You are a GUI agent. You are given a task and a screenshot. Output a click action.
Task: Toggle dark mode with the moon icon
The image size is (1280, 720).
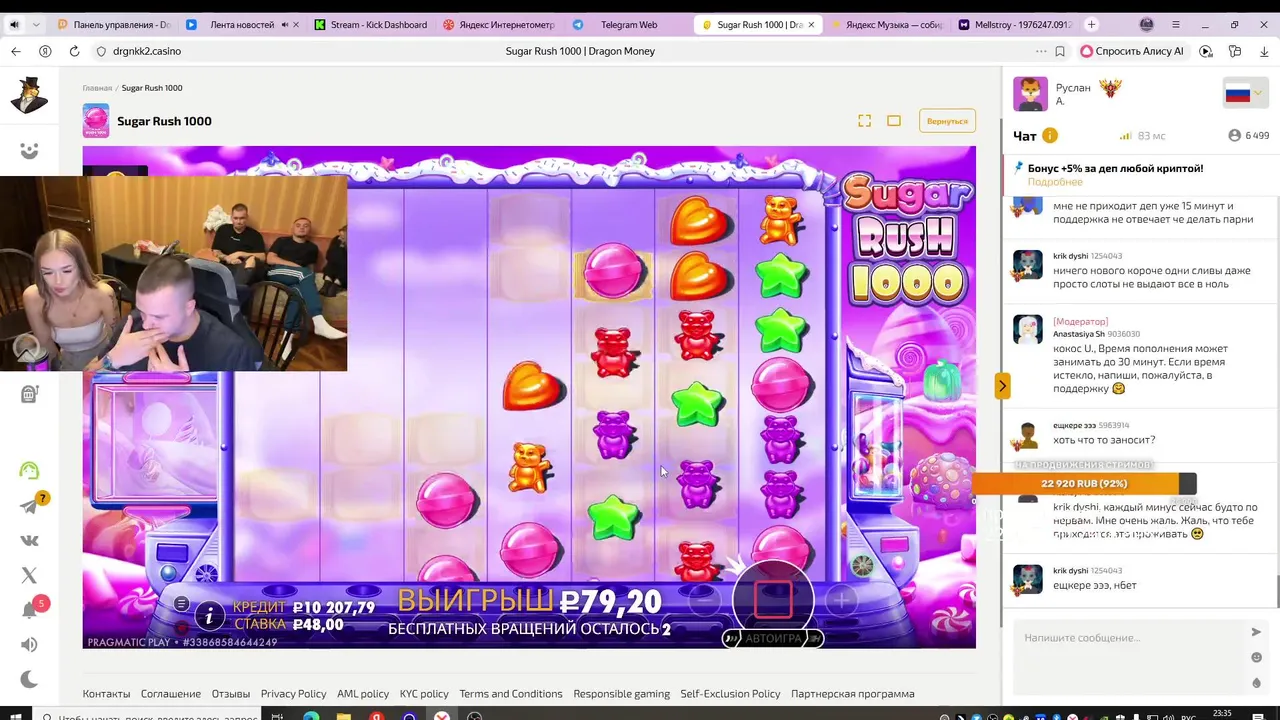29,679
